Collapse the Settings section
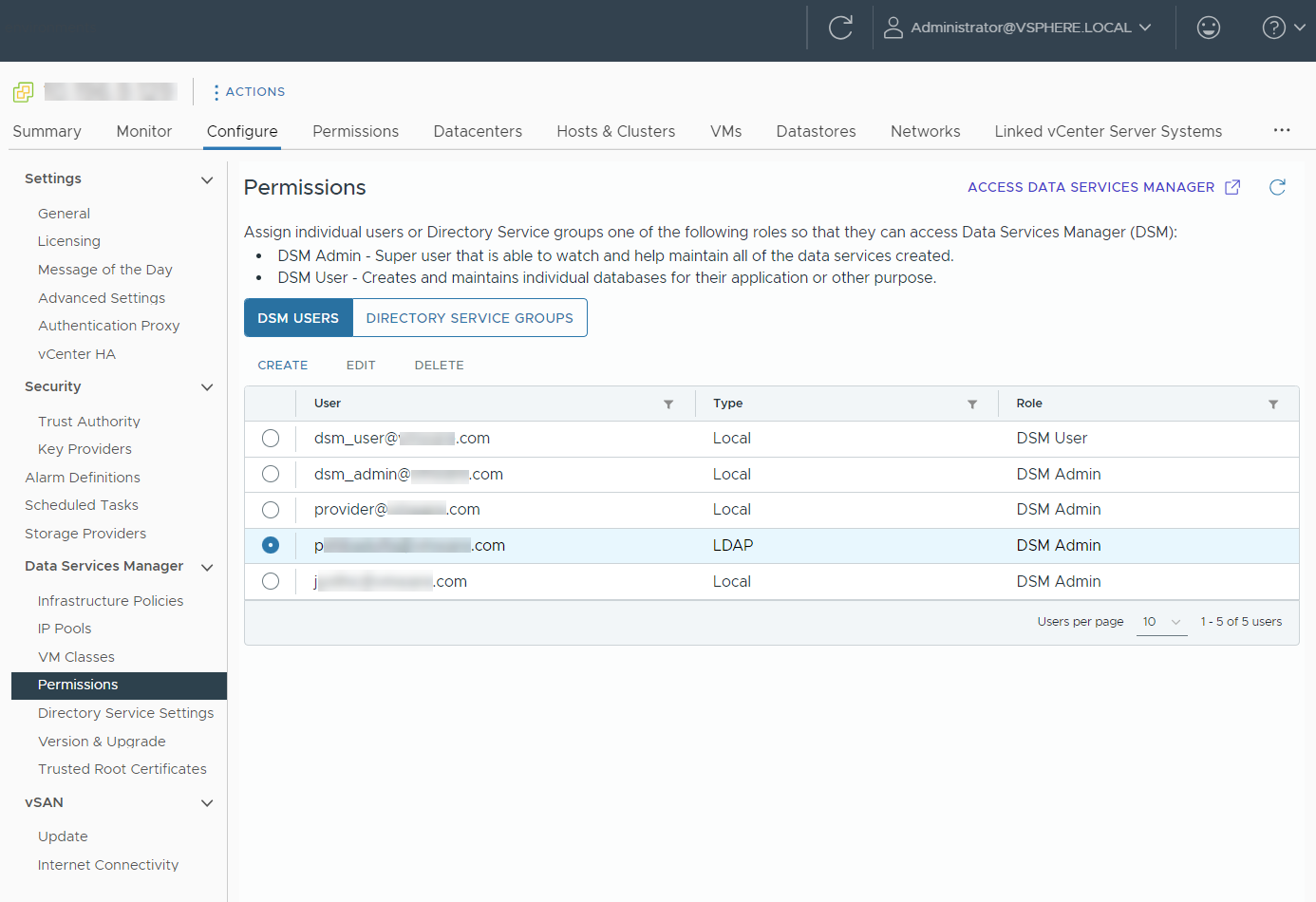Viewport: 1316px width, 902px height. tap(207, 179)
